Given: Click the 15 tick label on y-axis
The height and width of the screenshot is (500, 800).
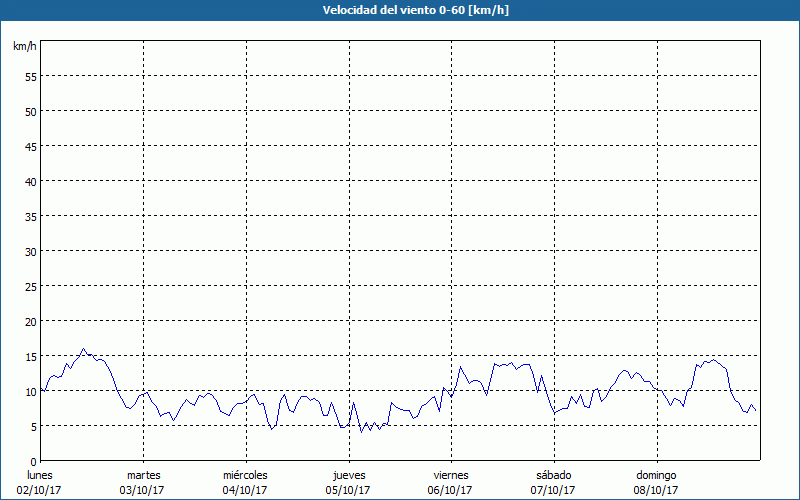Looking at the screenshot, I should [x=31, y=356].
